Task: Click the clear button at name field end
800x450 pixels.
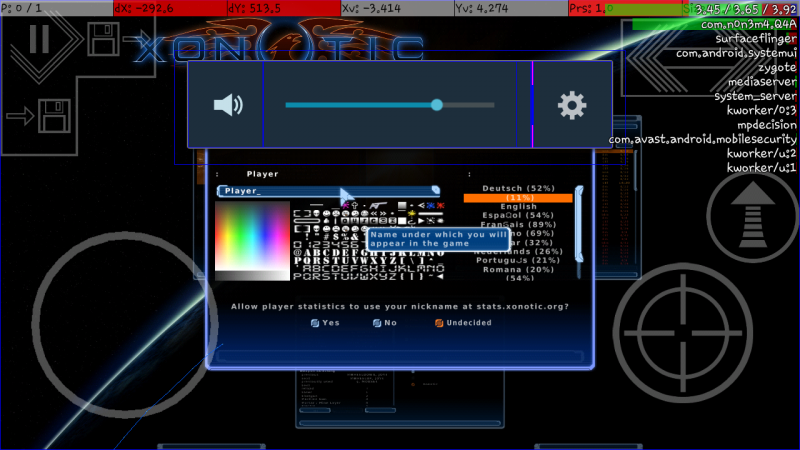Action: [x=435, y=190]
